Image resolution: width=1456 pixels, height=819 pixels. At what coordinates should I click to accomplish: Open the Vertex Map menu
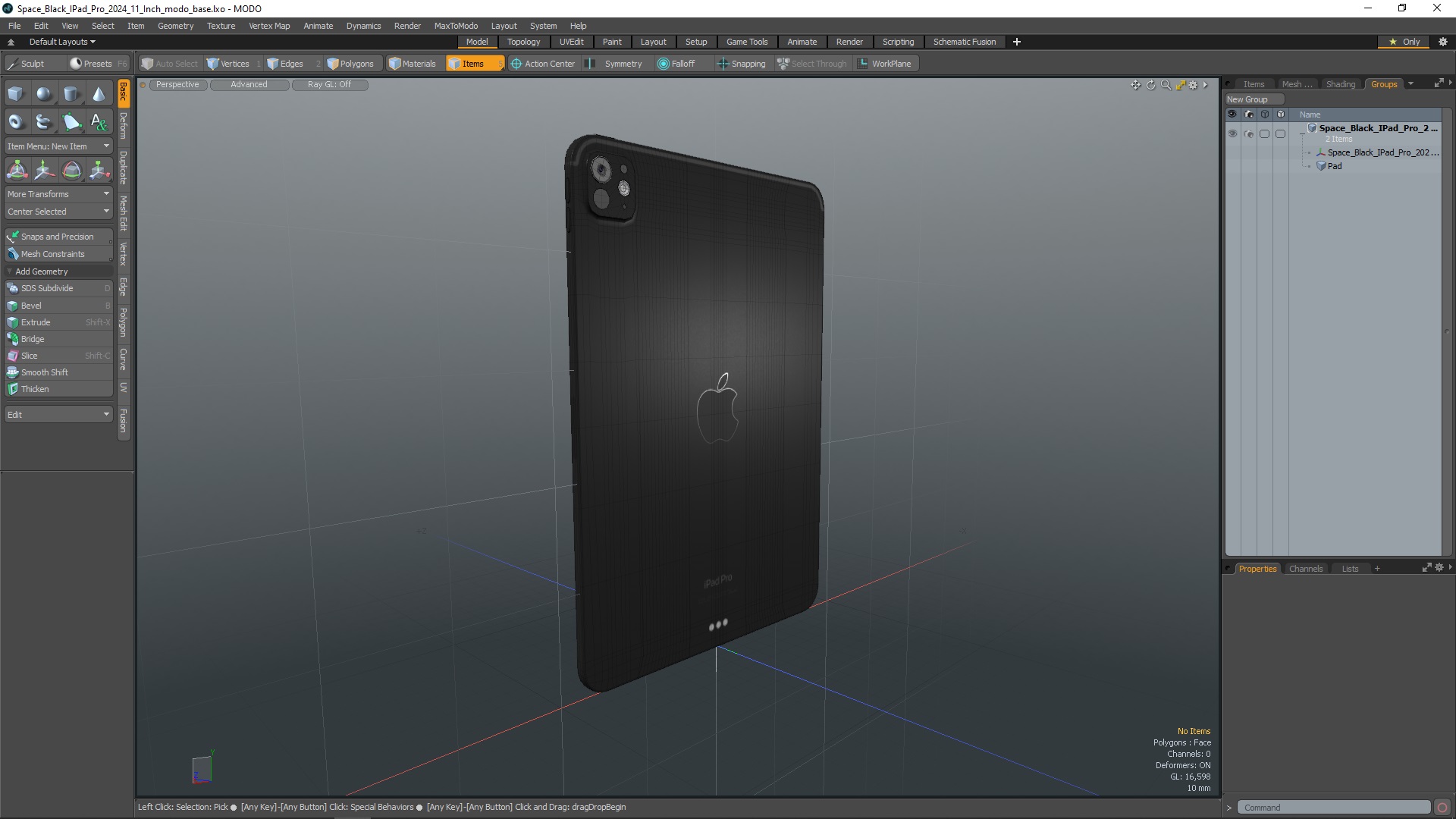[269, 26]
